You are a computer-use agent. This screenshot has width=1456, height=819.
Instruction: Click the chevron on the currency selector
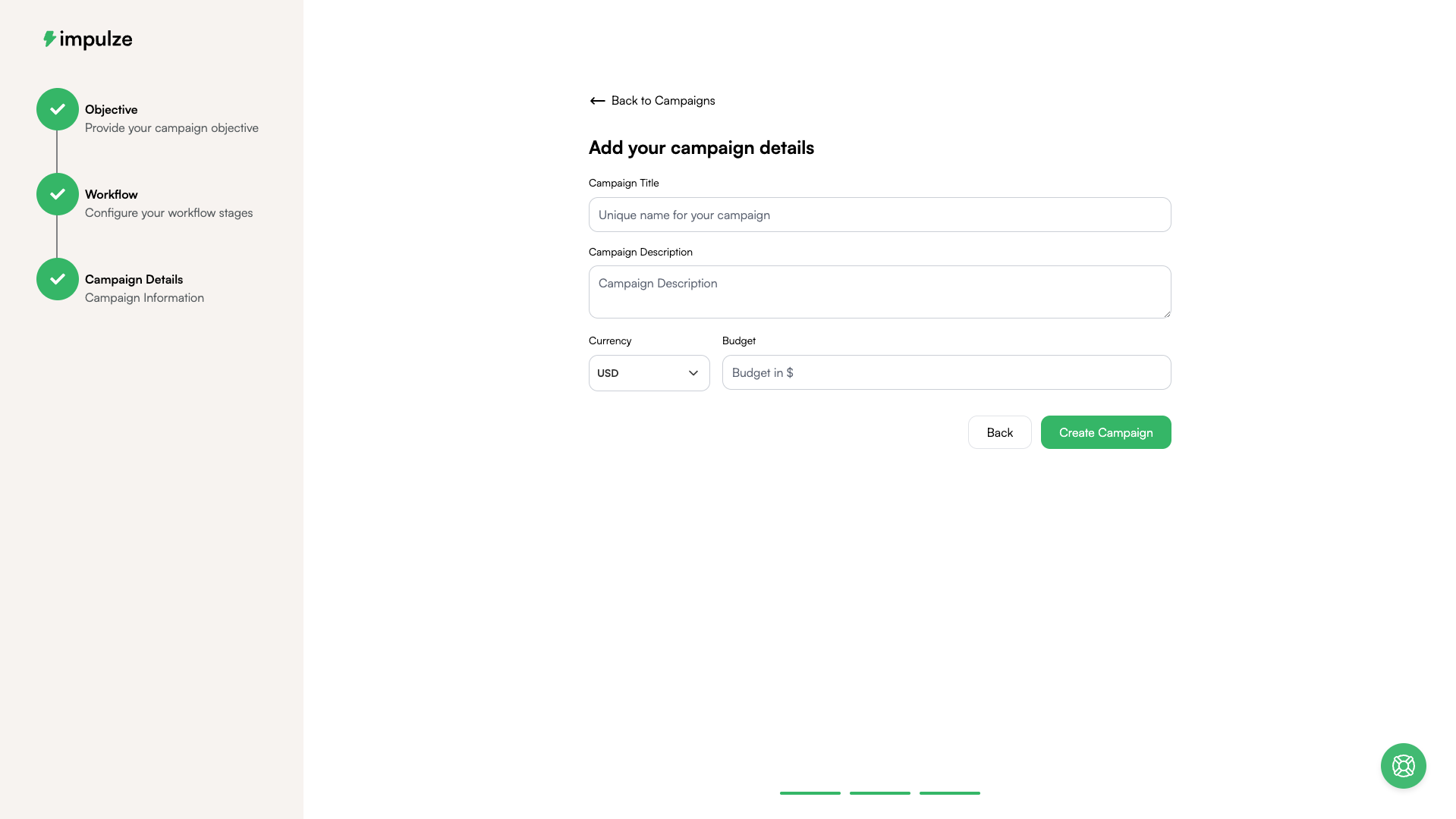tap(693, 373)
